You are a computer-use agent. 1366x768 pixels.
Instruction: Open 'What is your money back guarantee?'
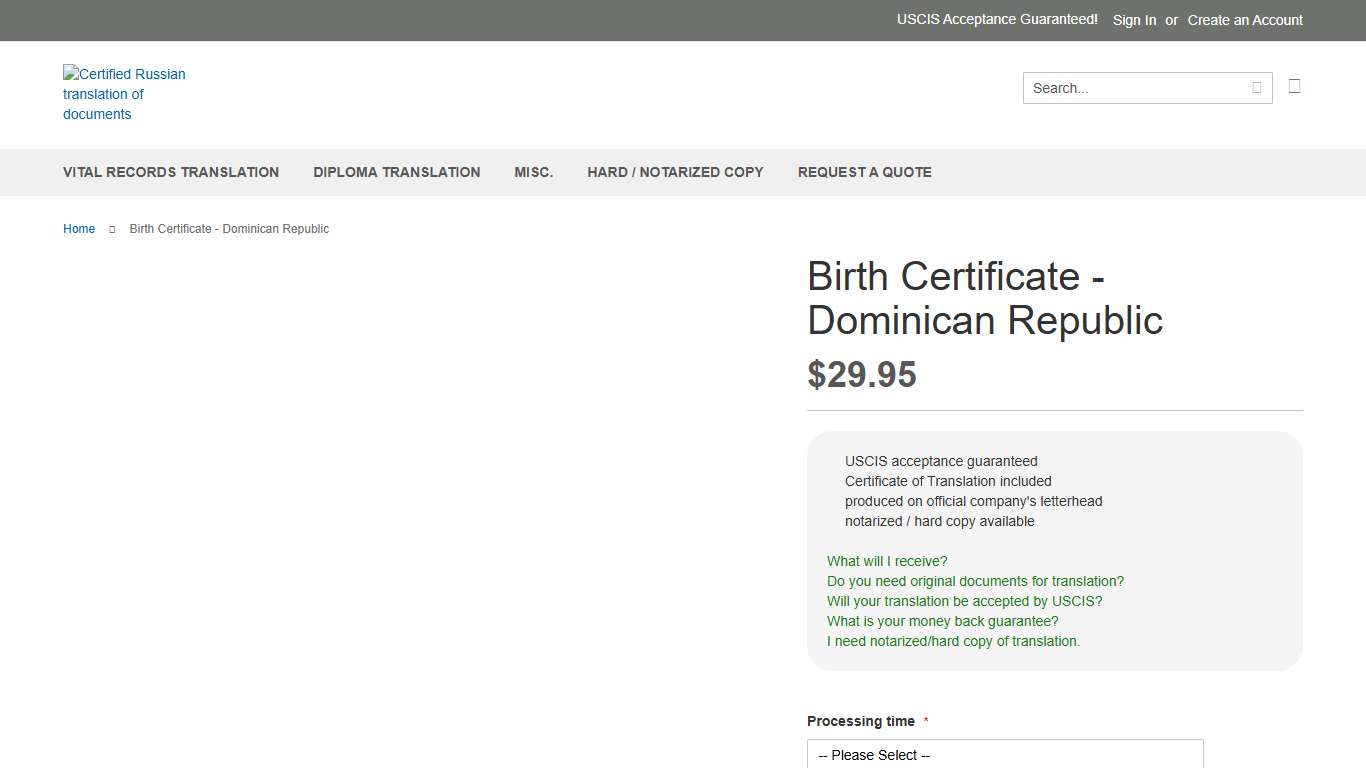click(x=942, y=621)
